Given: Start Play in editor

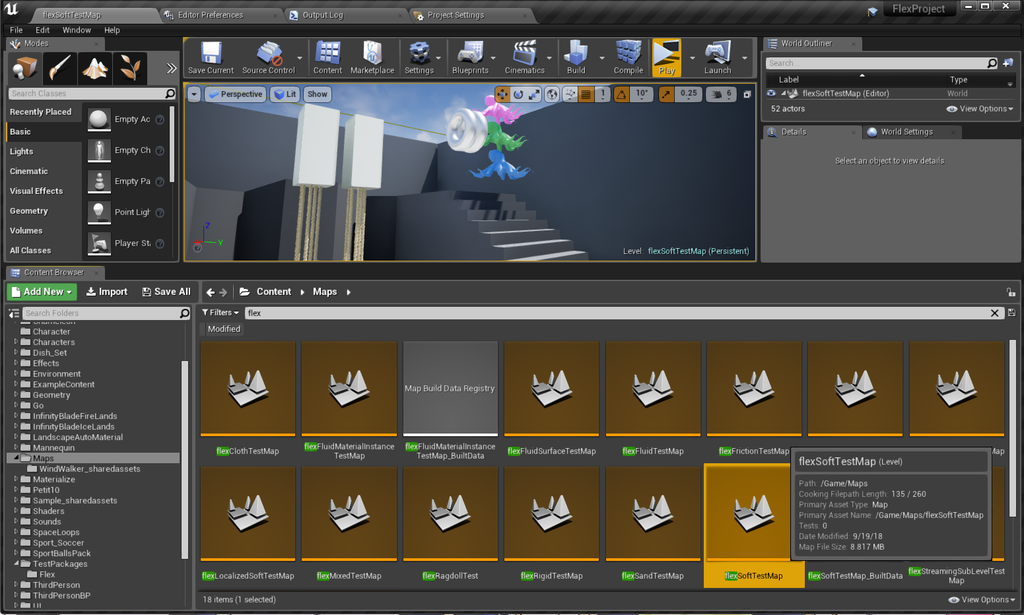Looking at the screenshot, I should (x=667, y=57).
